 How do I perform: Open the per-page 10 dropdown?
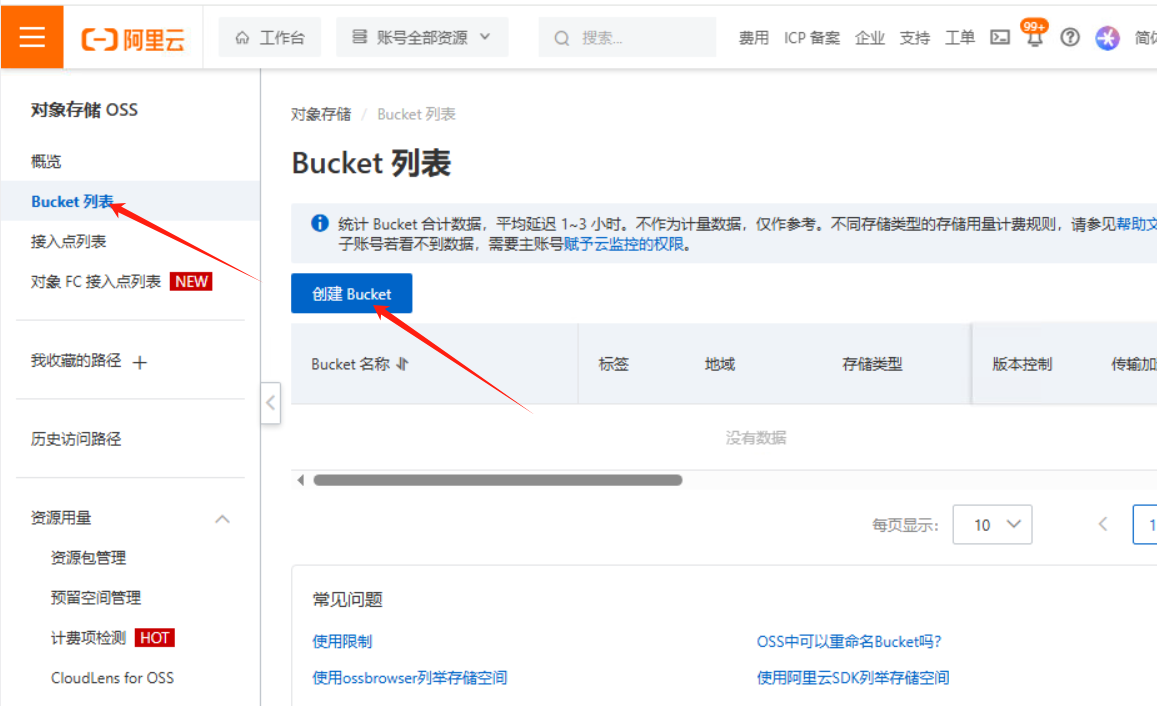pyautogui.click(x=992, y=525)
